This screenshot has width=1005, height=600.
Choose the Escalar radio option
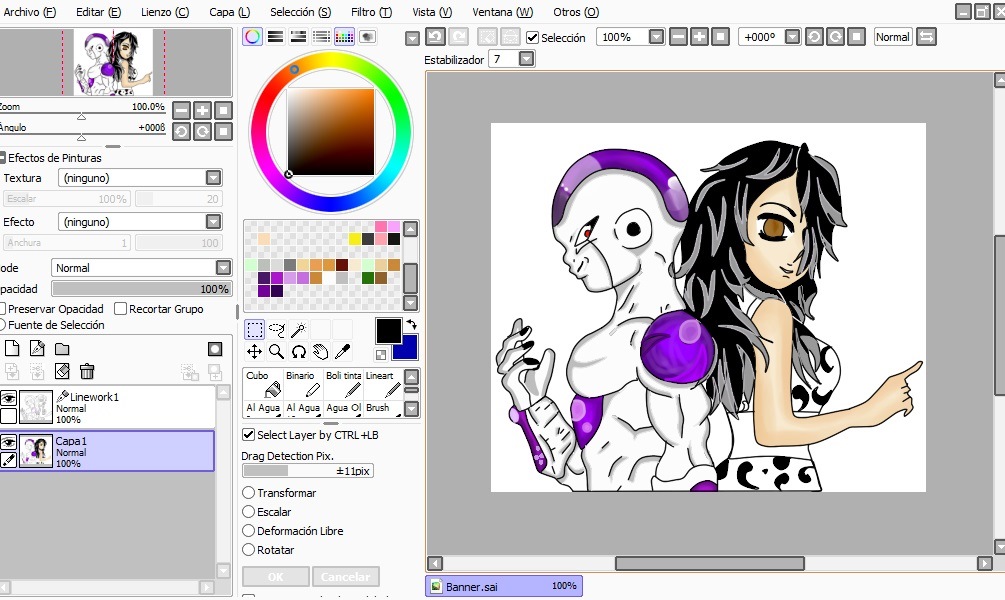coord(249,512)
